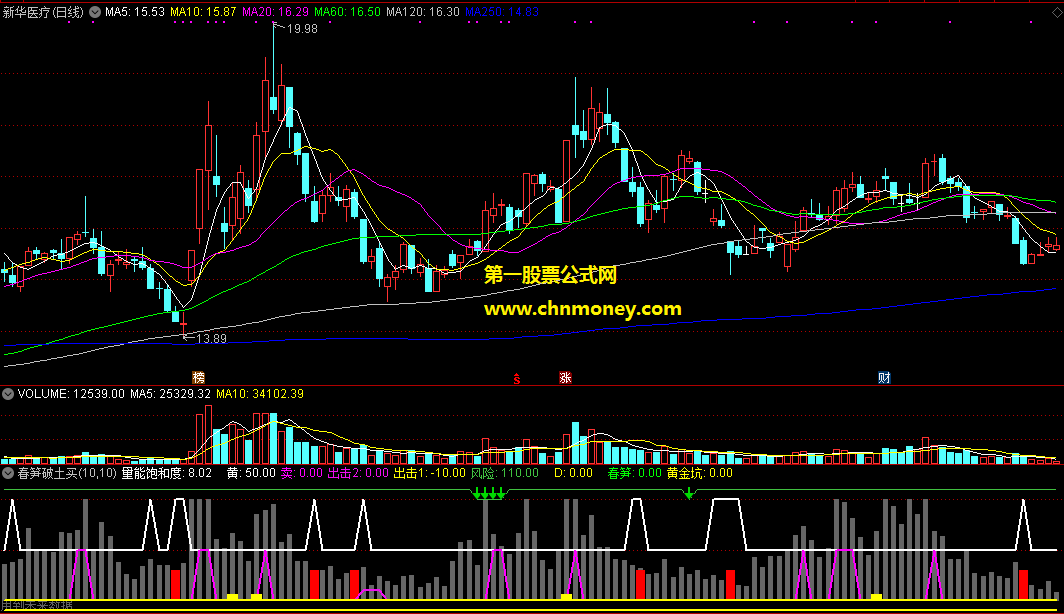1064x614 pixels.
Task: Click the 卖: 0.00 value
Action: [x=302, y=473]
